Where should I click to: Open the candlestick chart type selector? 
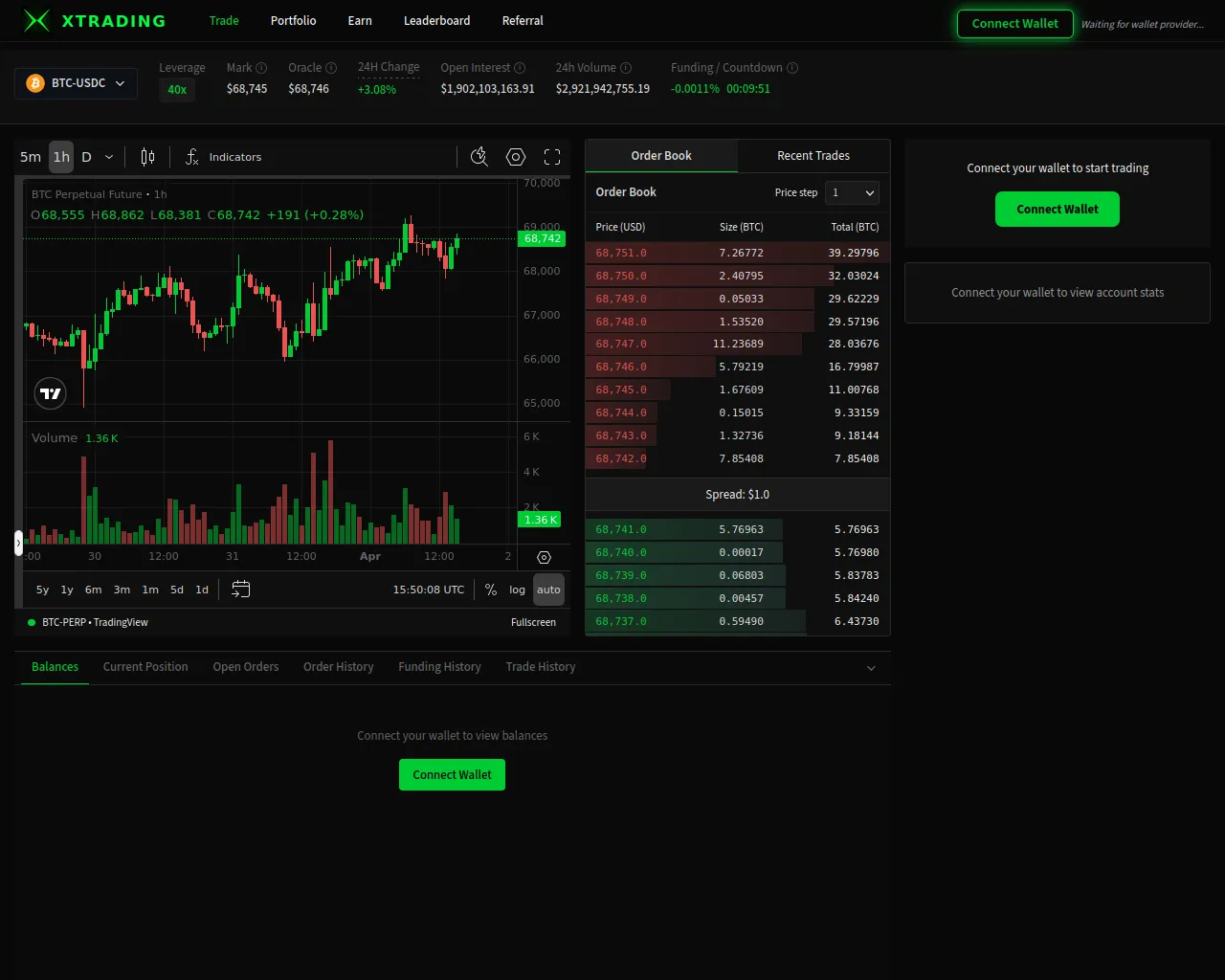(x=147, y=157)
